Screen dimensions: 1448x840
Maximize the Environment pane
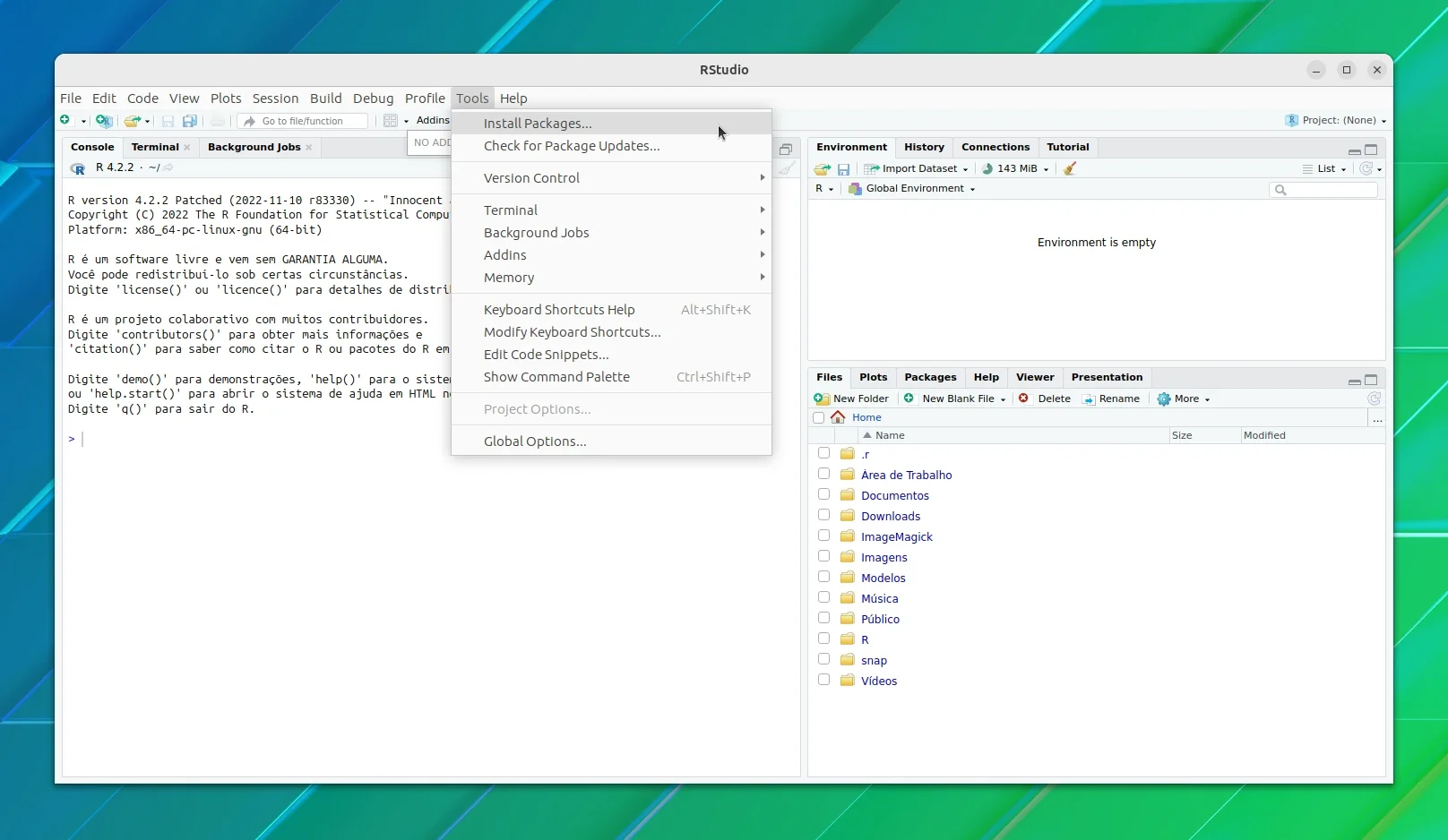(1371, 150)
